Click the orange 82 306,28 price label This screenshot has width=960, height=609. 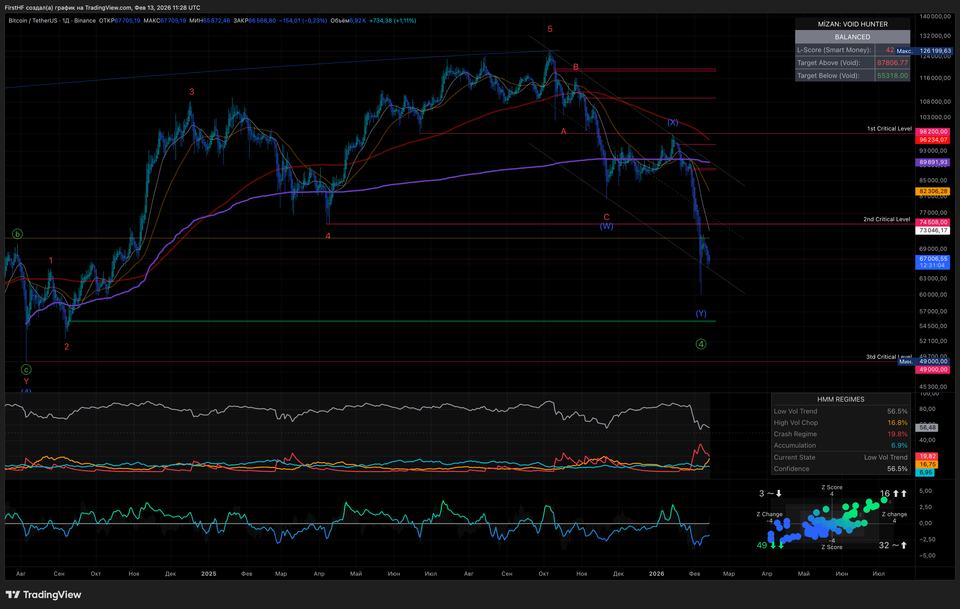click(932, 190)
